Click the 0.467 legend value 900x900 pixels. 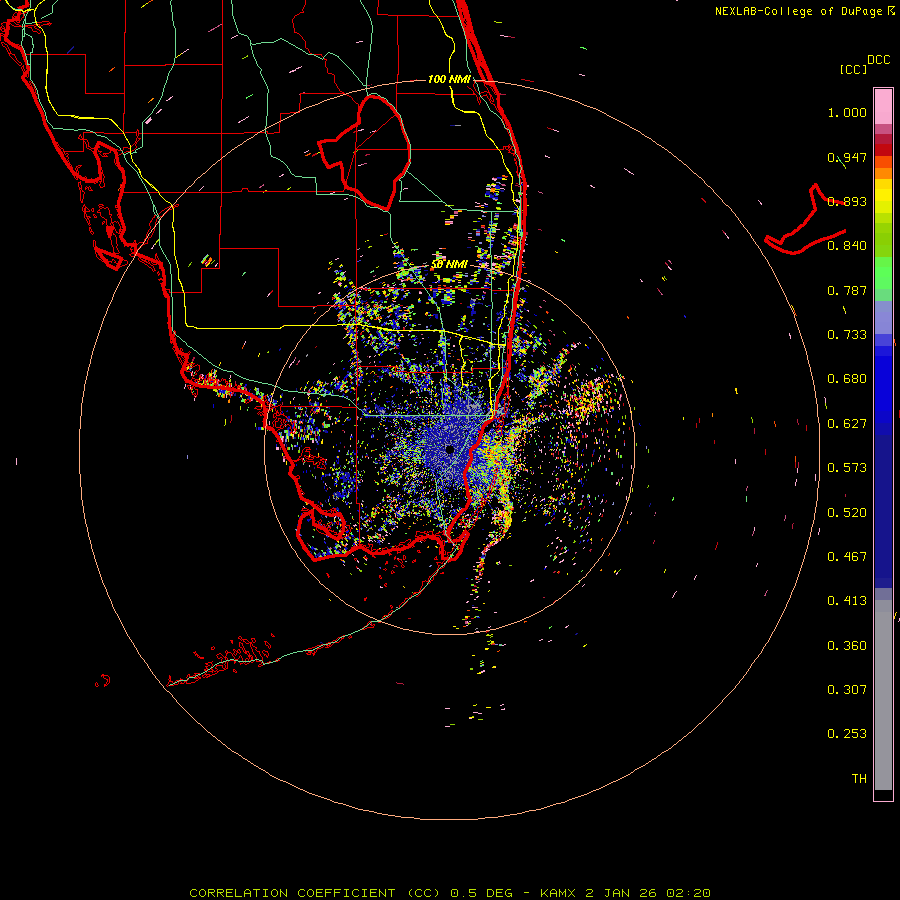(847, 557)
